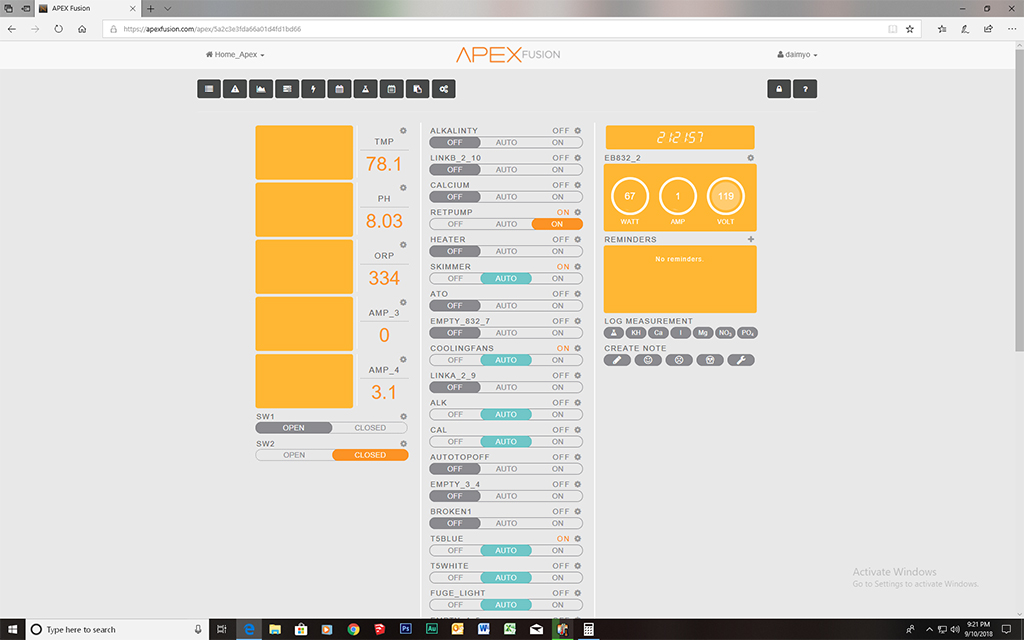The width and height of the screenshot is (1024, 640).
Task: Set T5WHITE output to OFF
Action: click(455, 578)
